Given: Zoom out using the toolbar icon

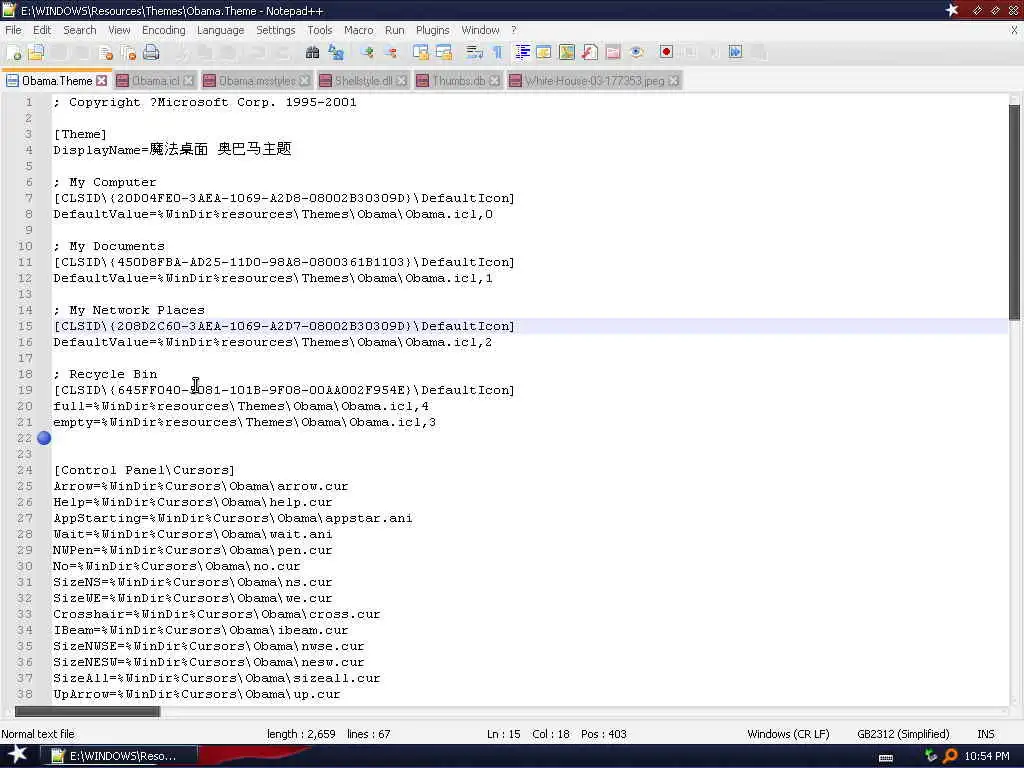Looking at the screenshot, I should click(391, 53).
